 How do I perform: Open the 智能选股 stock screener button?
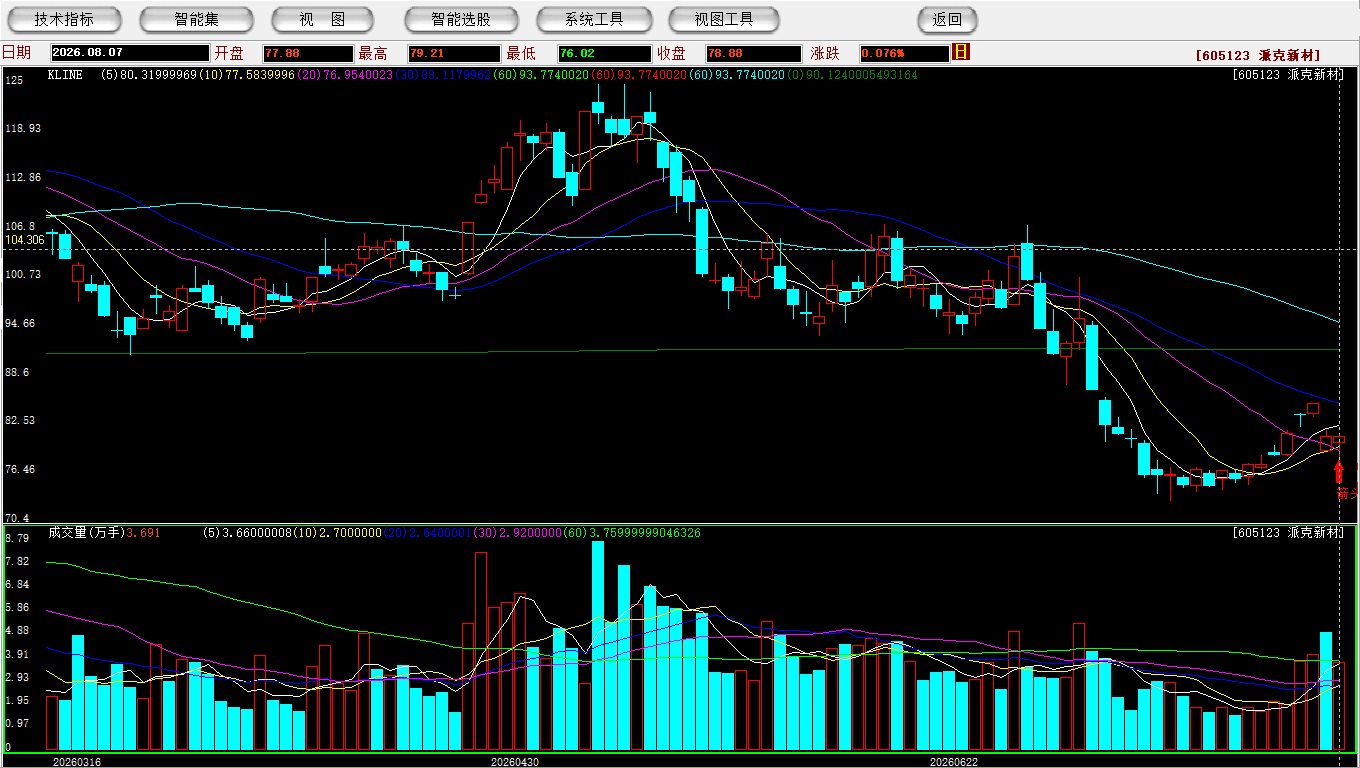click(461, 19)
